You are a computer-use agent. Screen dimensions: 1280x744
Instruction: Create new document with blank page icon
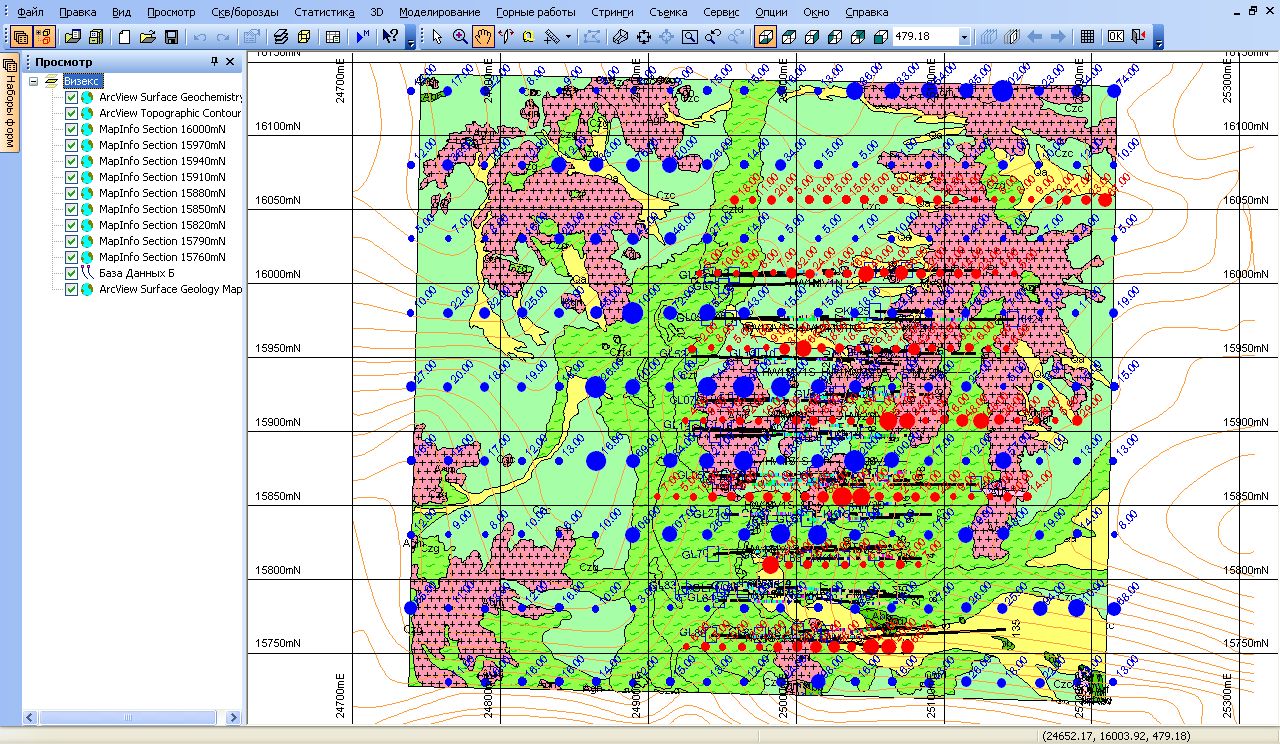(x=125, y=37)
